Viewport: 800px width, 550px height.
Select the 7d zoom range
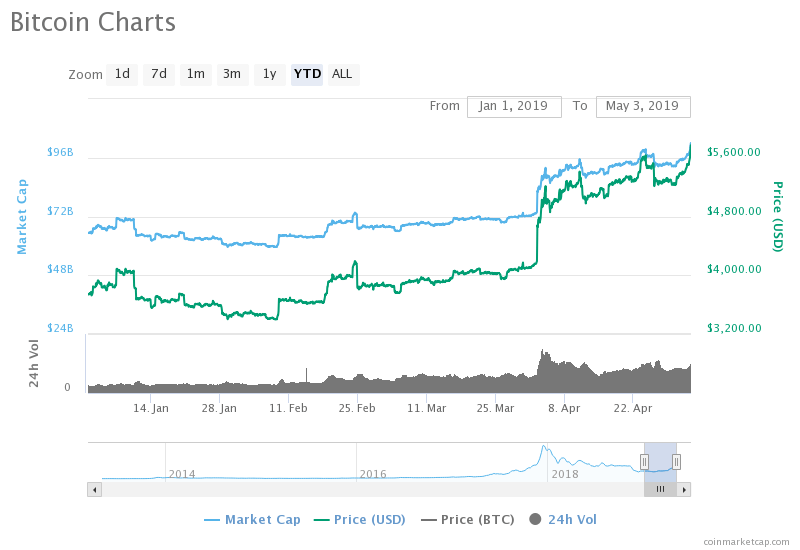[x=158, y=74]
